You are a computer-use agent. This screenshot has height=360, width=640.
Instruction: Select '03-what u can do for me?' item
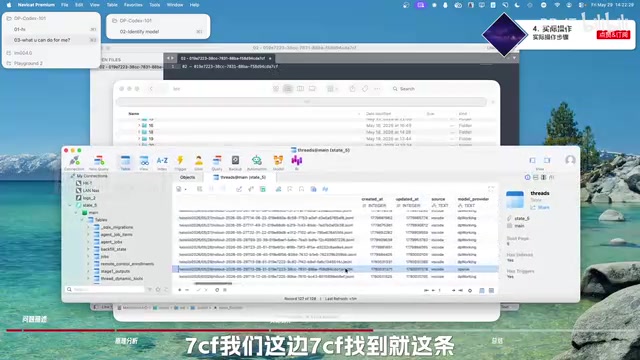[x=52, y=40]
